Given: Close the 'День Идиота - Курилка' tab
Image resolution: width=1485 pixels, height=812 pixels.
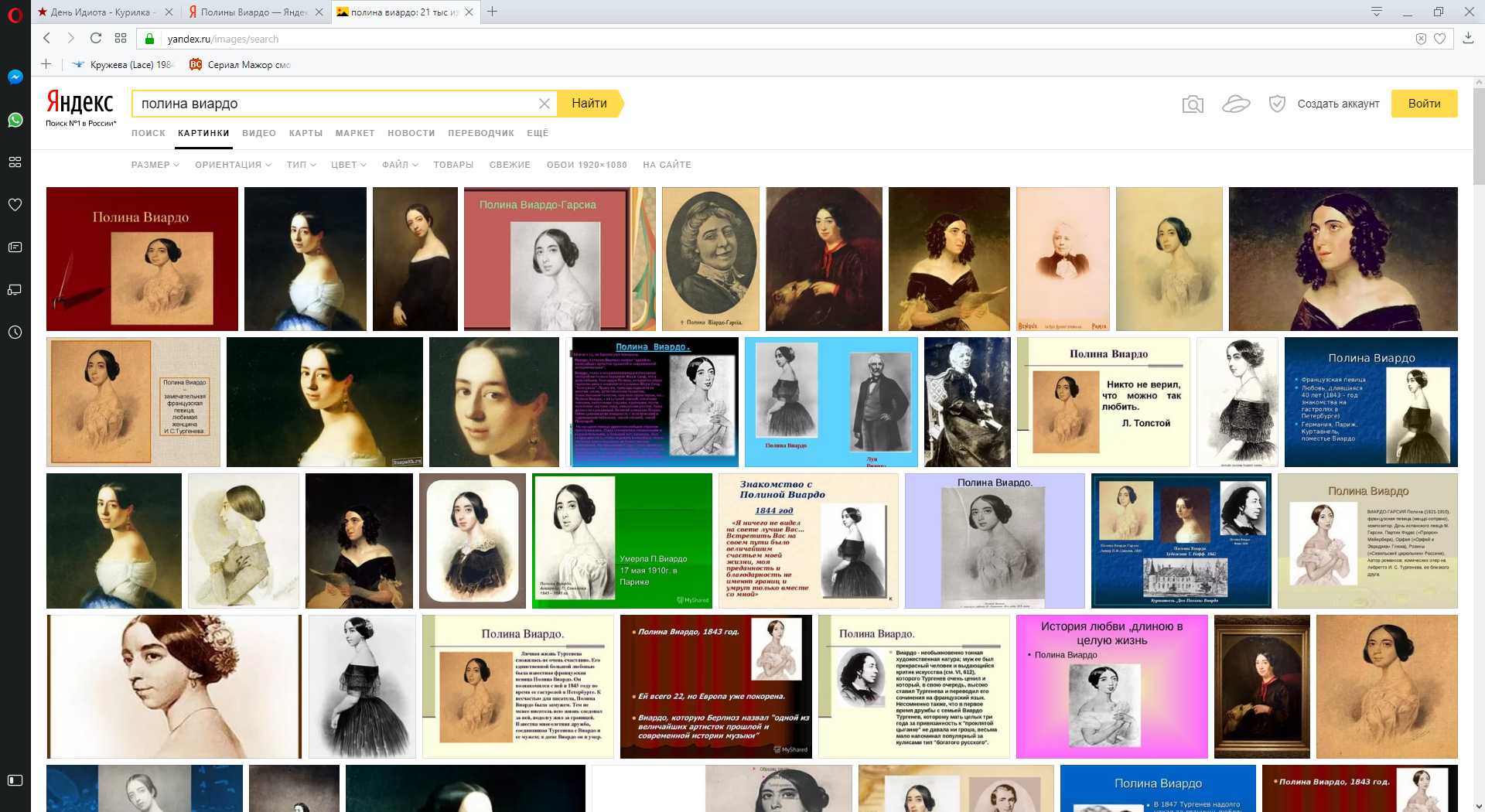Looking at the screenshot, I should click(x=169, y=12).
